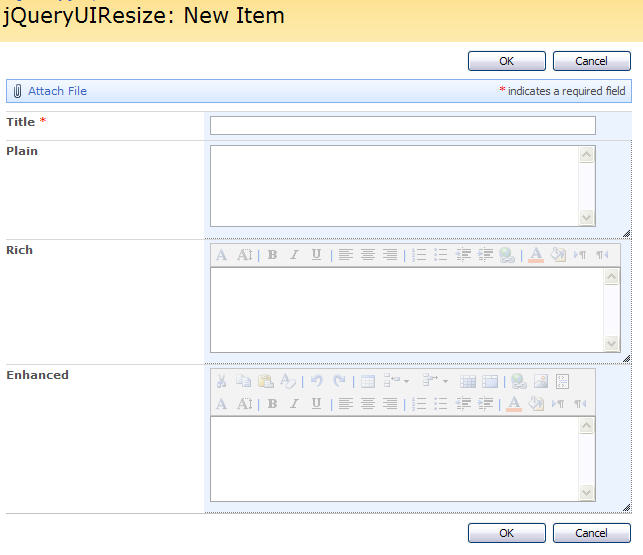Click the Cut icon in Enhanced toolbar
Screen dimensions: 643x555
(x=221, y=381)
